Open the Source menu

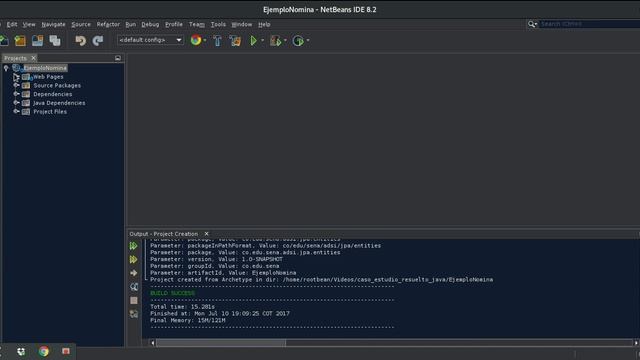(81, 24)
